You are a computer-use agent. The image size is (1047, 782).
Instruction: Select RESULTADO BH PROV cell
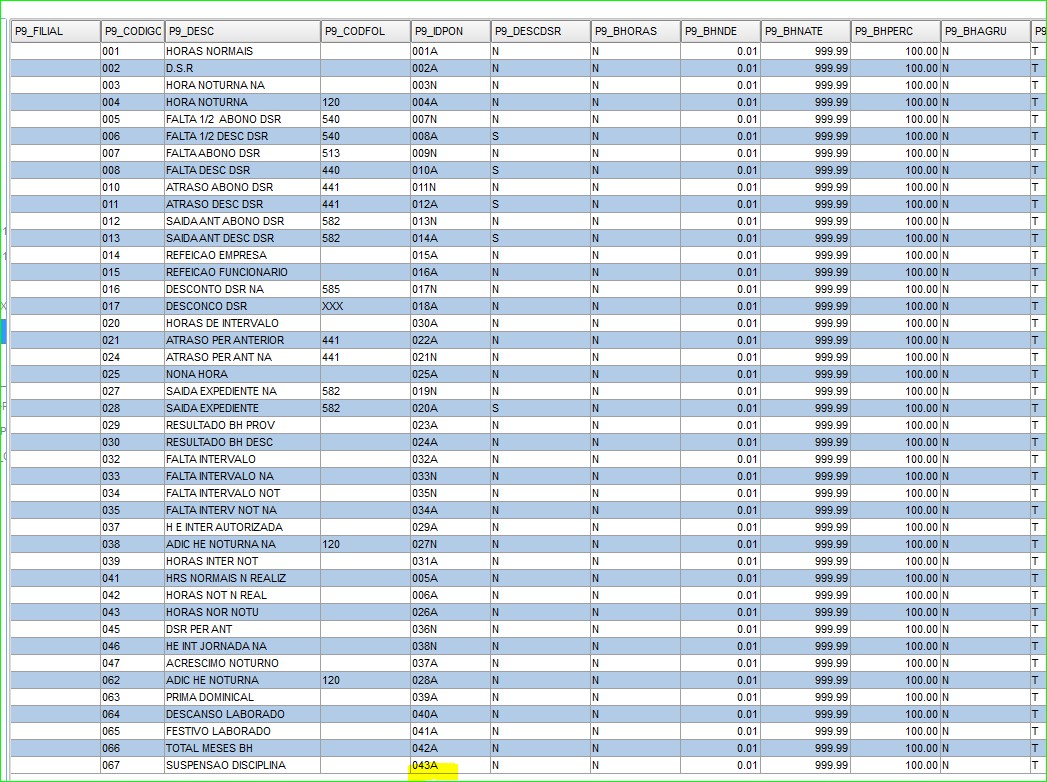tap(242, 425)
